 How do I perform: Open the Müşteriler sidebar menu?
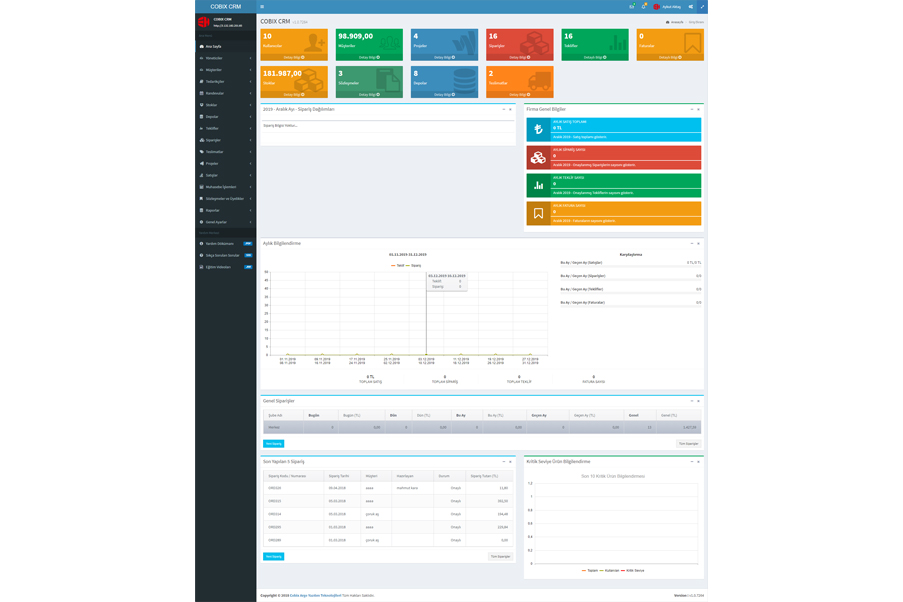tap(226, 70)
